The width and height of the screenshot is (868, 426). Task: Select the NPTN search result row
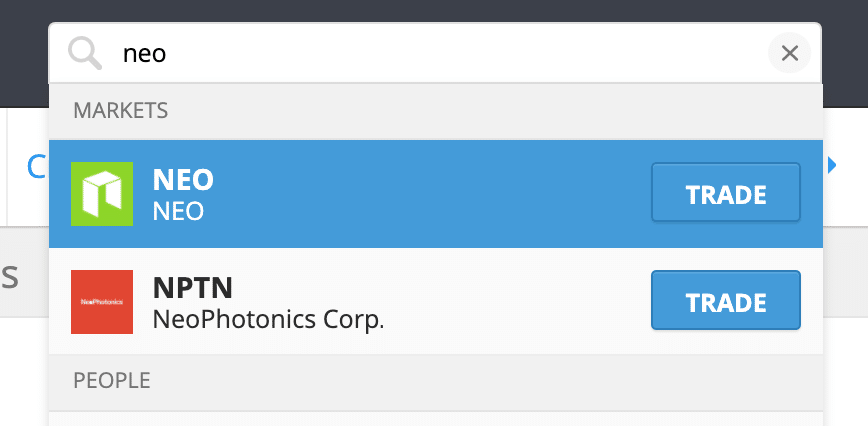436,301
